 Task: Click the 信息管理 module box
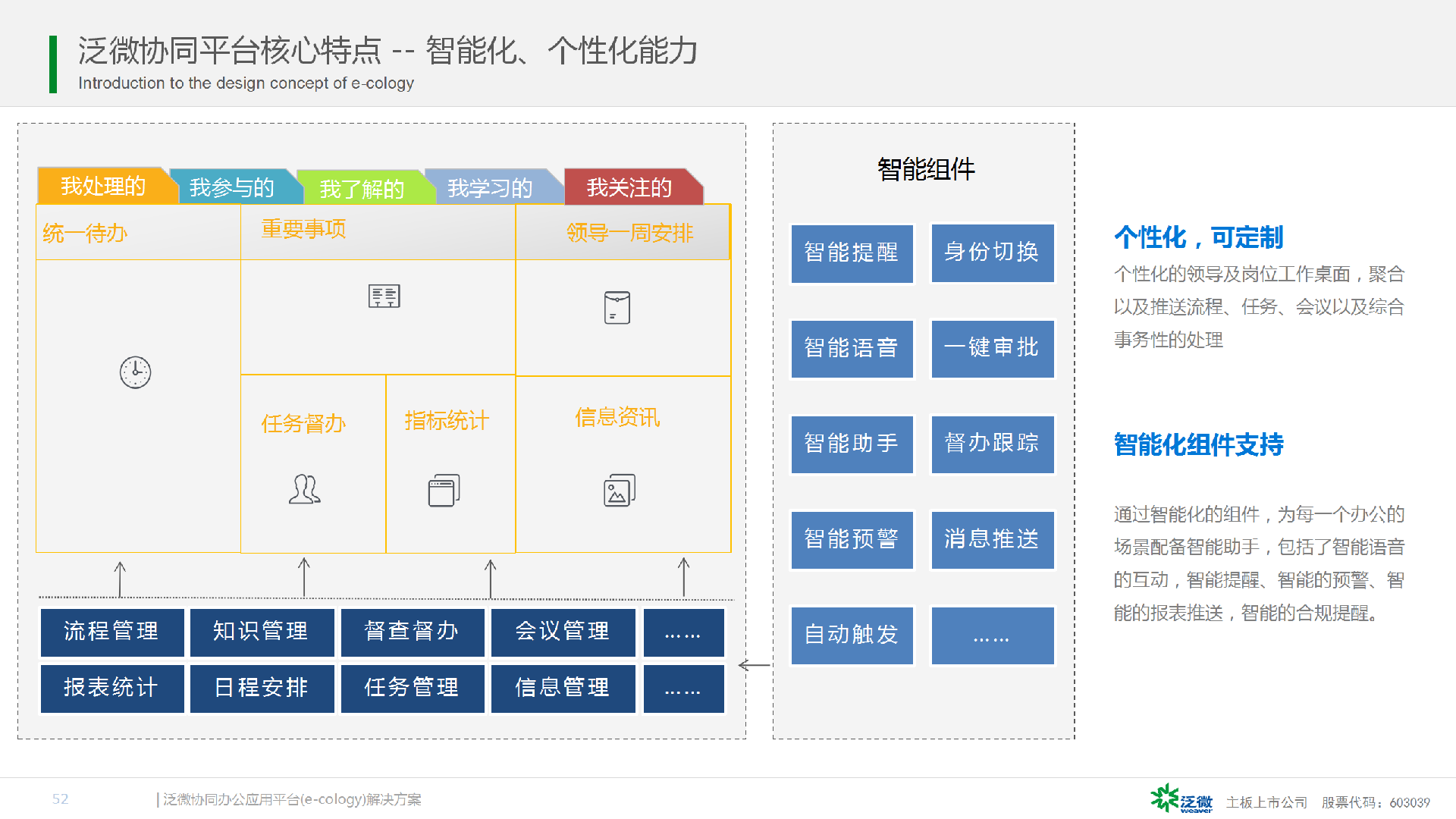[563, 689]
